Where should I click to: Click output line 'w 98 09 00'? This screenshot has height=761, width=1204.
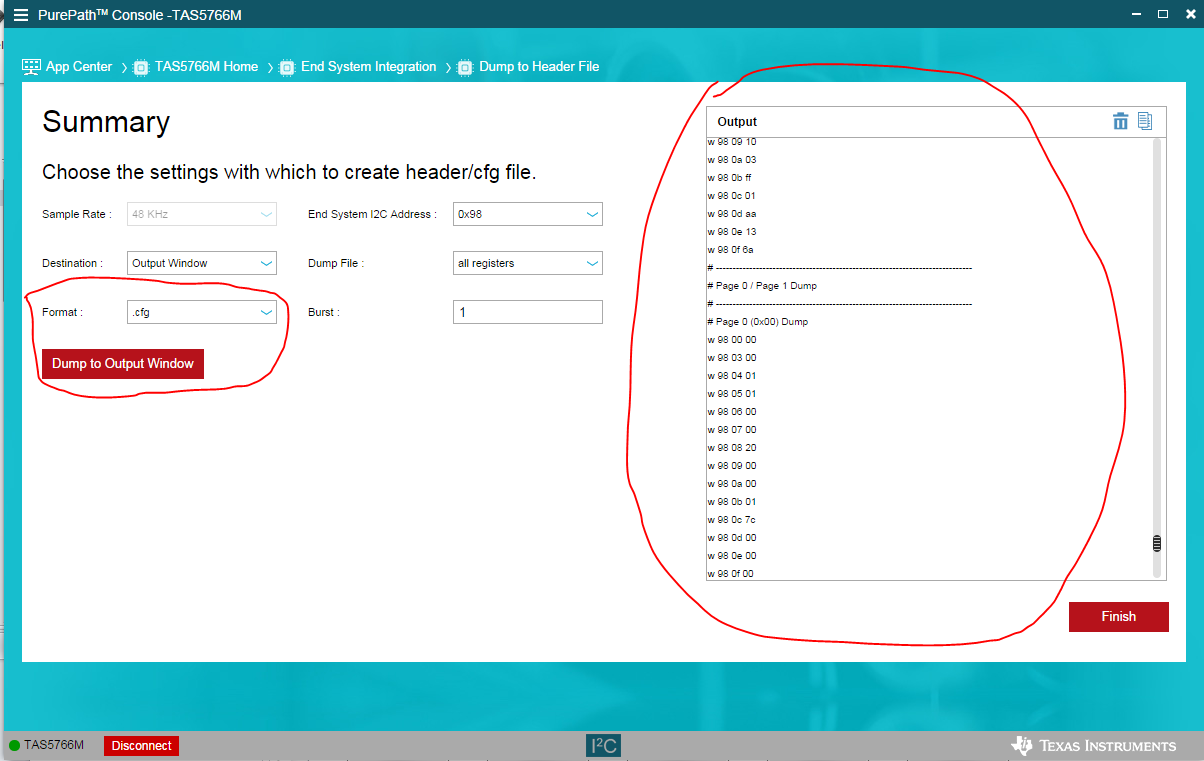(x=731, y=466)
